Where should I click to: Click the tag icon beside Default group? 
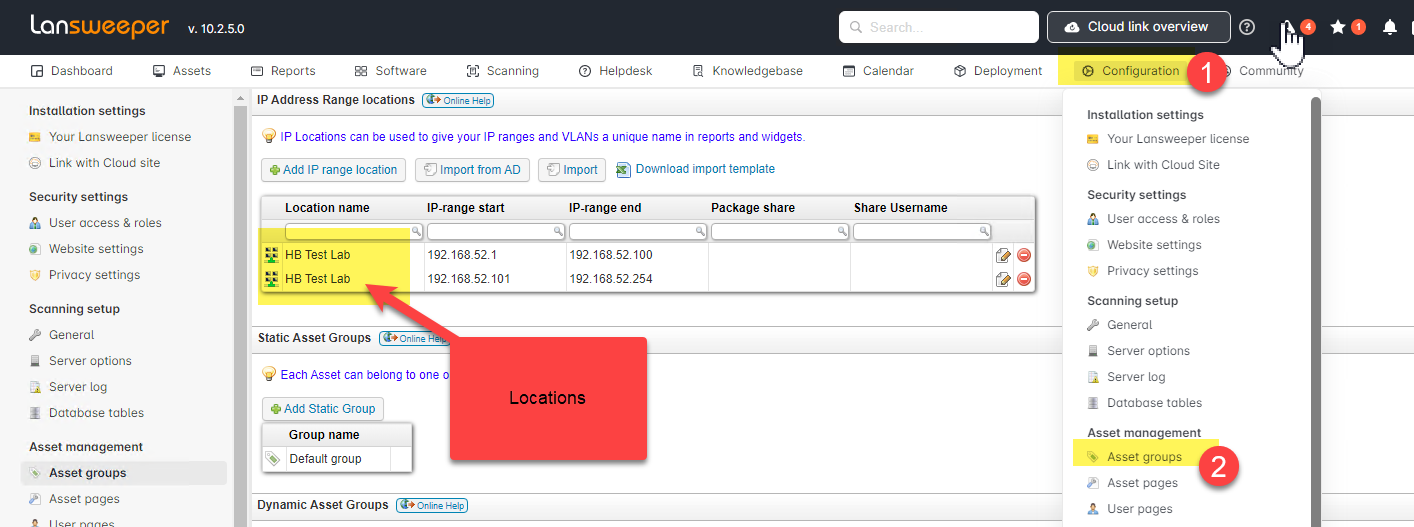pyautogui.click(x=272, y=459)
